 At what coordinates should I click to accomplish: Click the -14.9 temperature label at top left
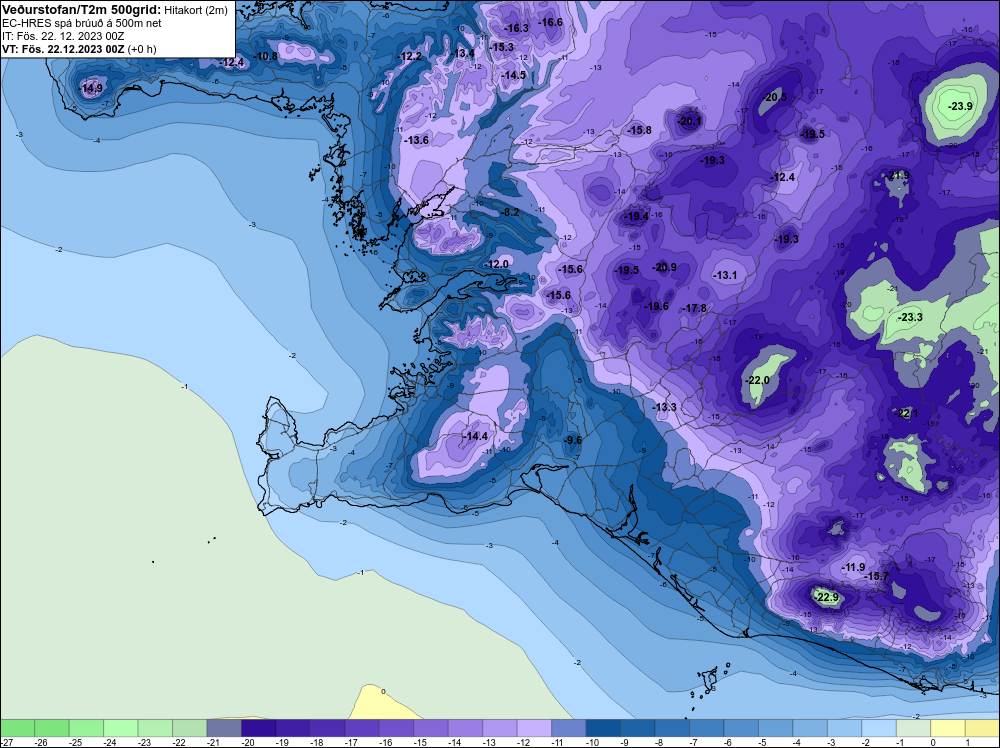pyautogui.click(x=91, y=88)
